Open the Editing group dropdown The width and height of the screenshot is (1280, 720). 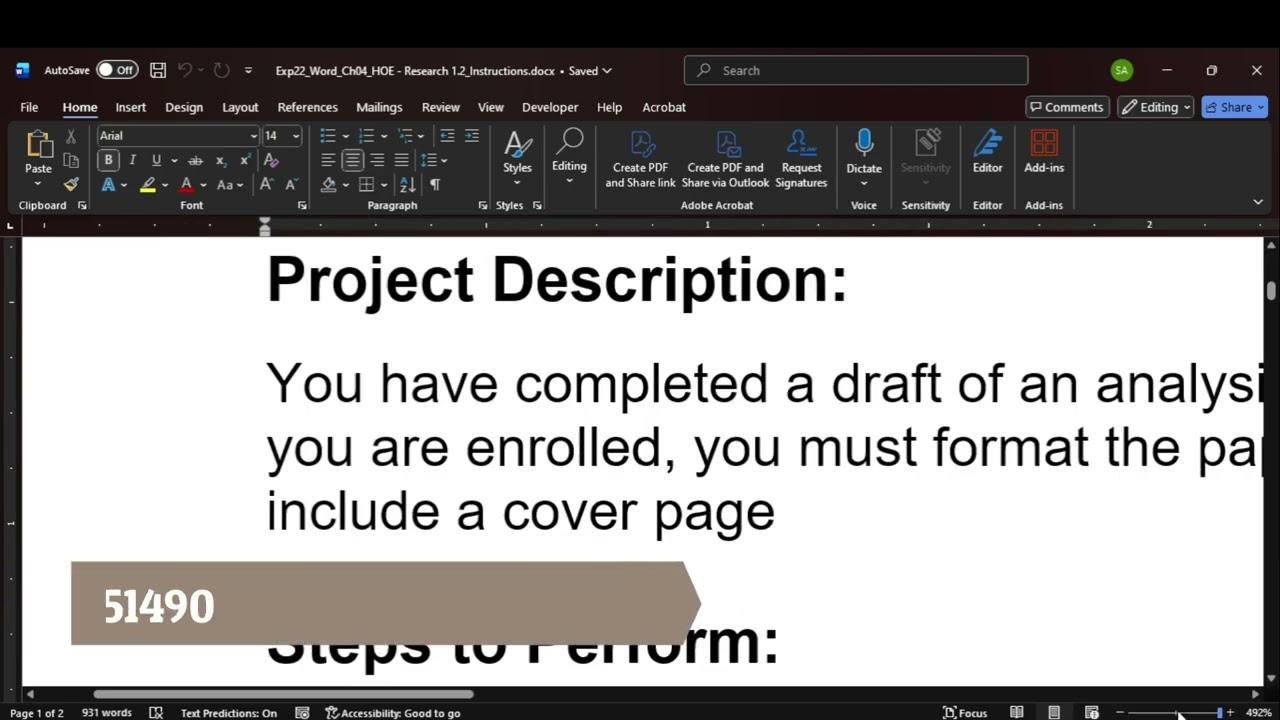pos(569,156)
